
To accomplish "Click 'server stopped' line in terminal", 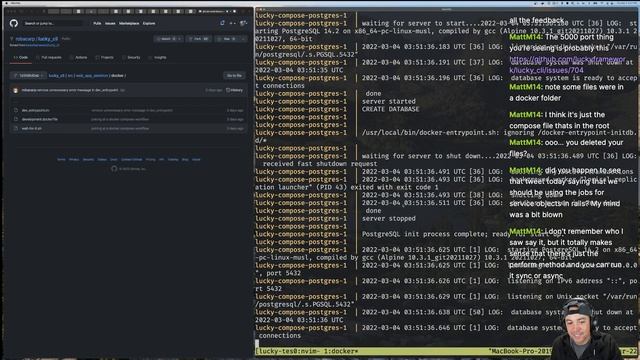I will coord(389,218).
